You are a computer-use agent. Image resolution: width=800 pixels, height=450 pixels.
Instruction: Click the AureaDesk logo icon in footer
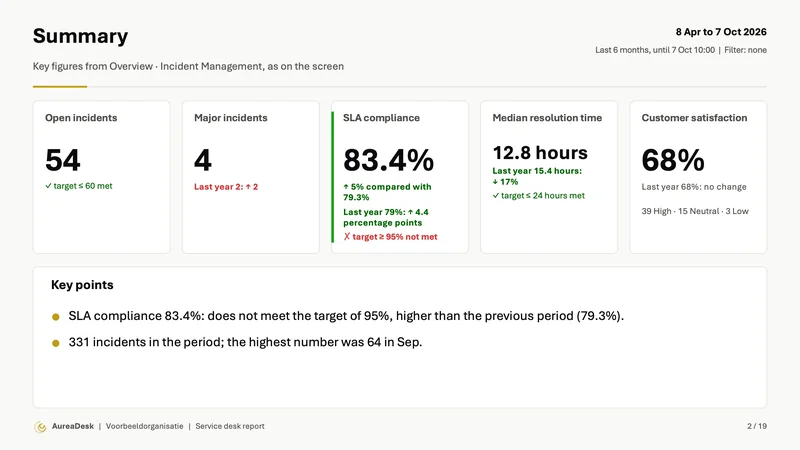[40, 427]
